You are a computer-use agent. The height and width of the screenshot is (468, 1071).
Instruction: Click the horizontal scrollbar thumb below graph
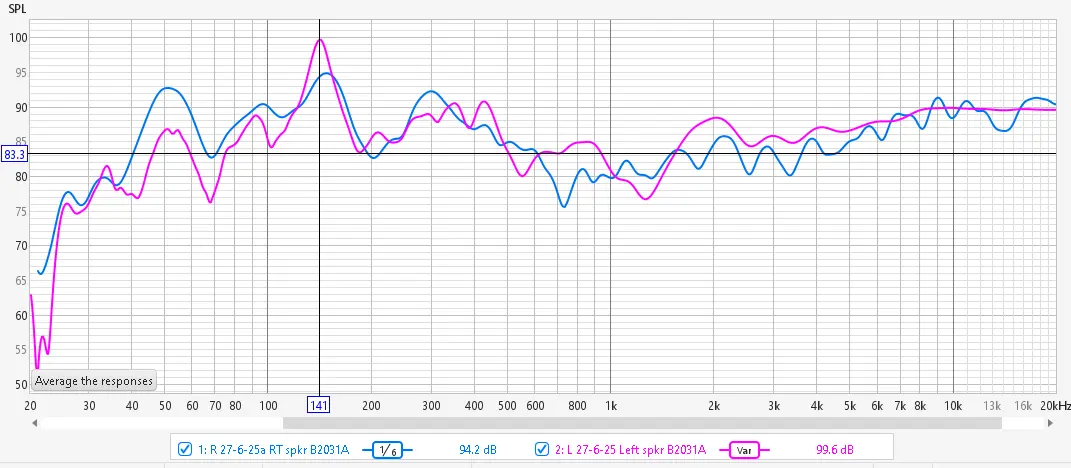[x=642, y=424]
